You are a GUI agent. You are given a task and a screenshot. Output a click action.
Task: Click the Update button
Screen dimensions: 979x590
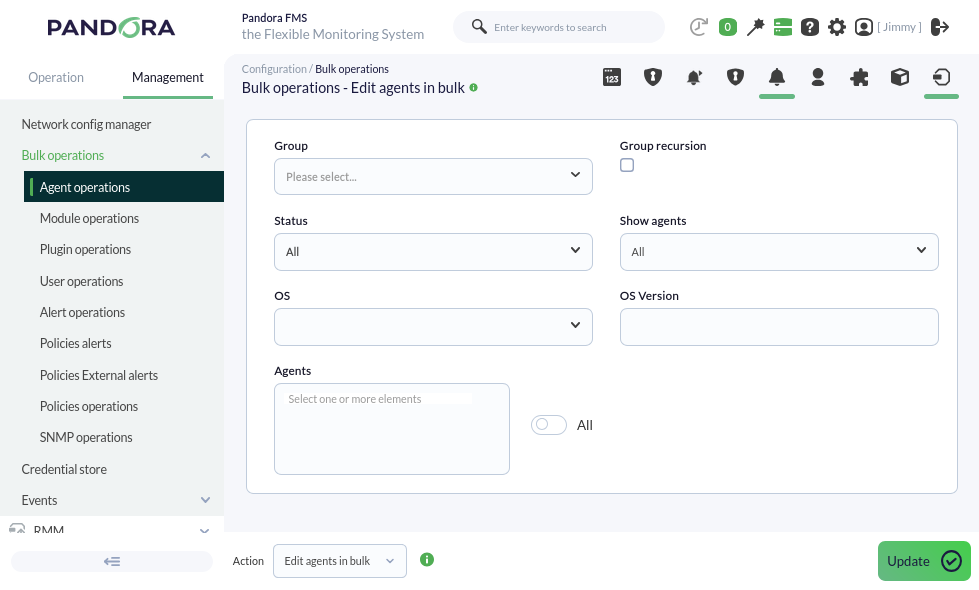point(924,561)
